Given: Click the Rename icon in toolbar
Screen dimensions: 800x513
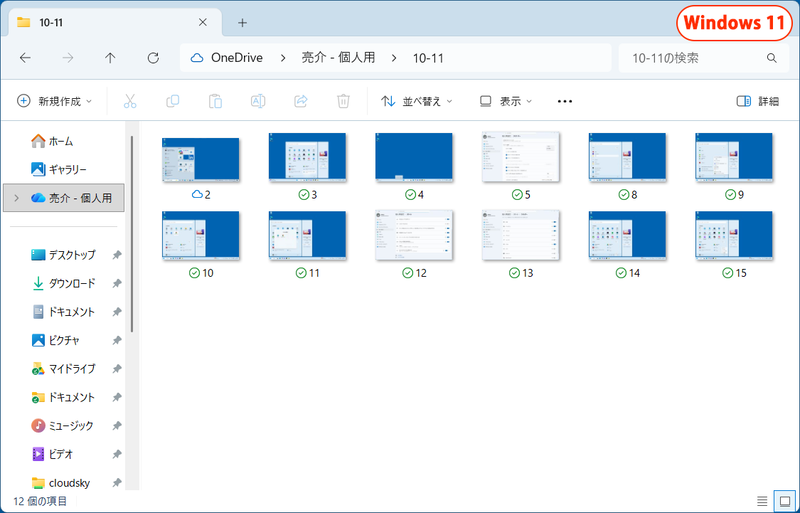Looking at the screenshot, I should coord(258,101).
